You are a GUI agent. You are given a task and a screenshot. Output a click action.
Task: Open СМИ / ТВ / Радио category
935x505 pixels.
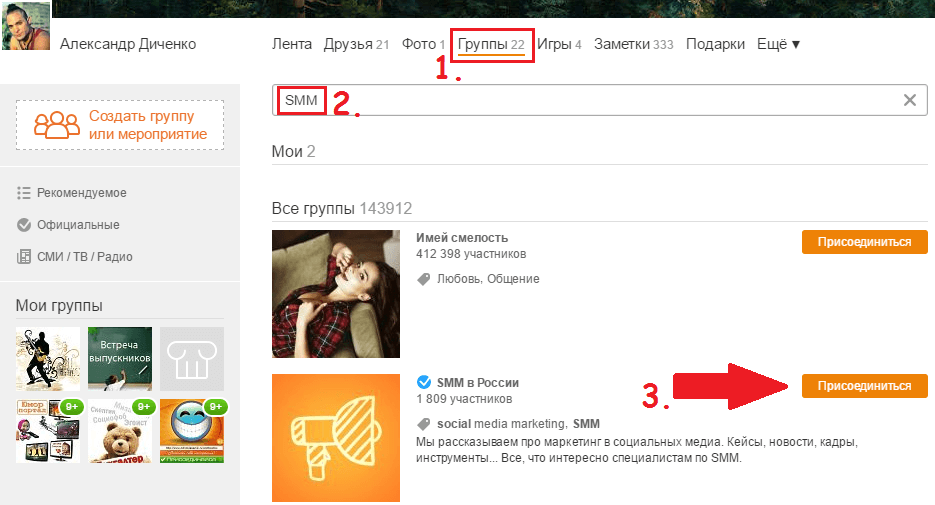coord(85,257)
